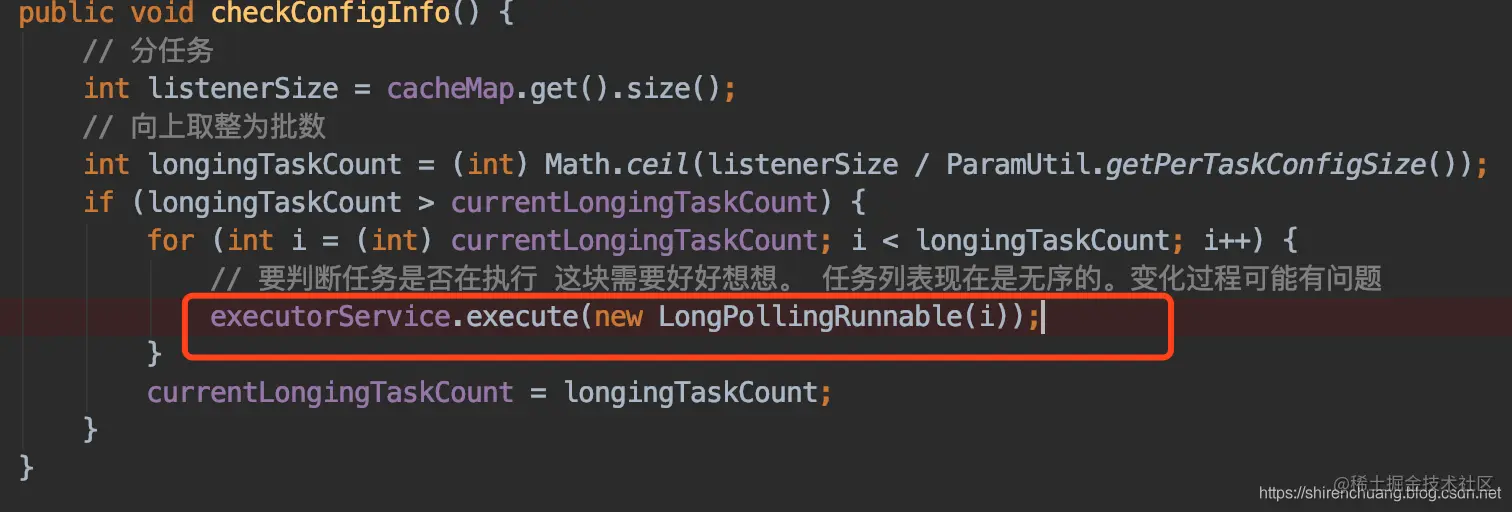Click the comment 分任务 at top
1512x512 pixels.
[x=149, y=50]
